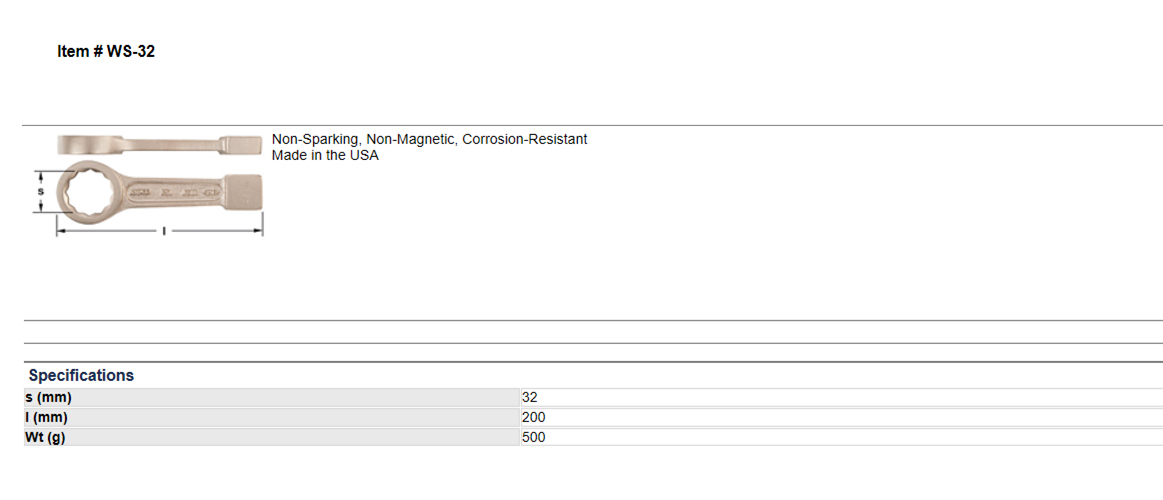Click the 'l' length dimension marker
The height and width of the screenshot is (500, 1163).
pos(163,231)
